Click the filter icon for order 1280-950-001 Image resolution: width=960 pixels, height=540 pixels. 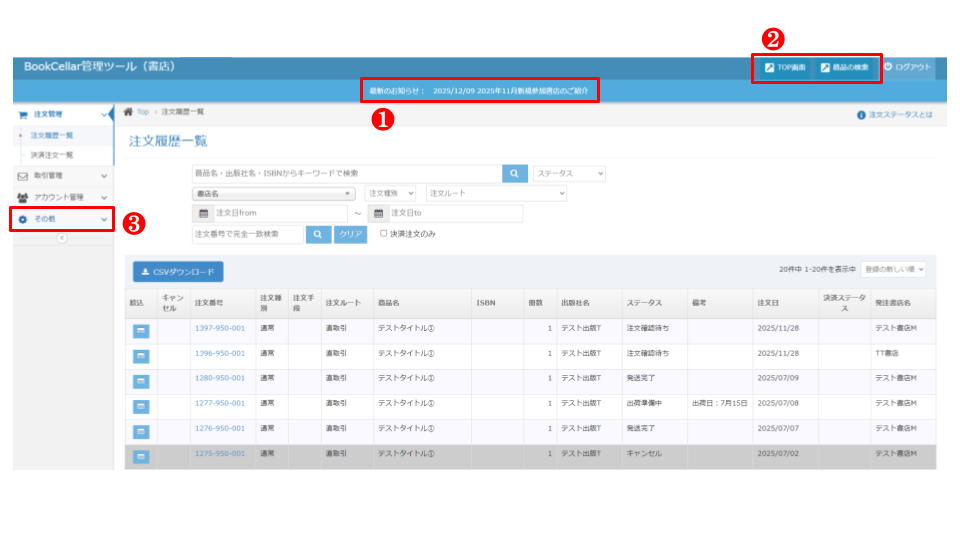click(x=141, y=380)
